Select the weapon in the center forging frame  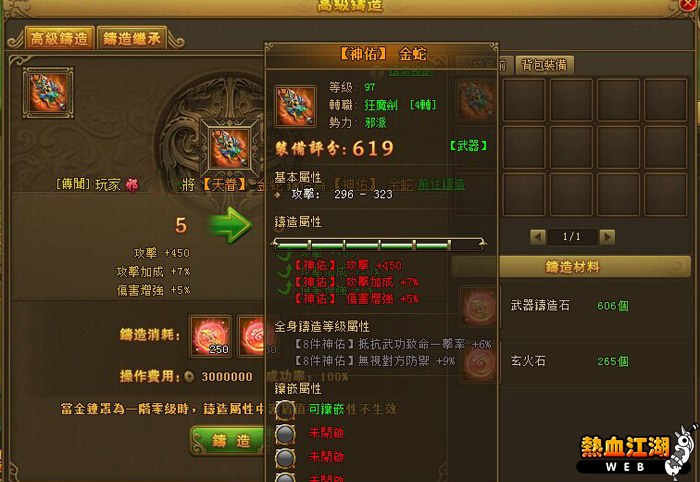tap(229, 148)
